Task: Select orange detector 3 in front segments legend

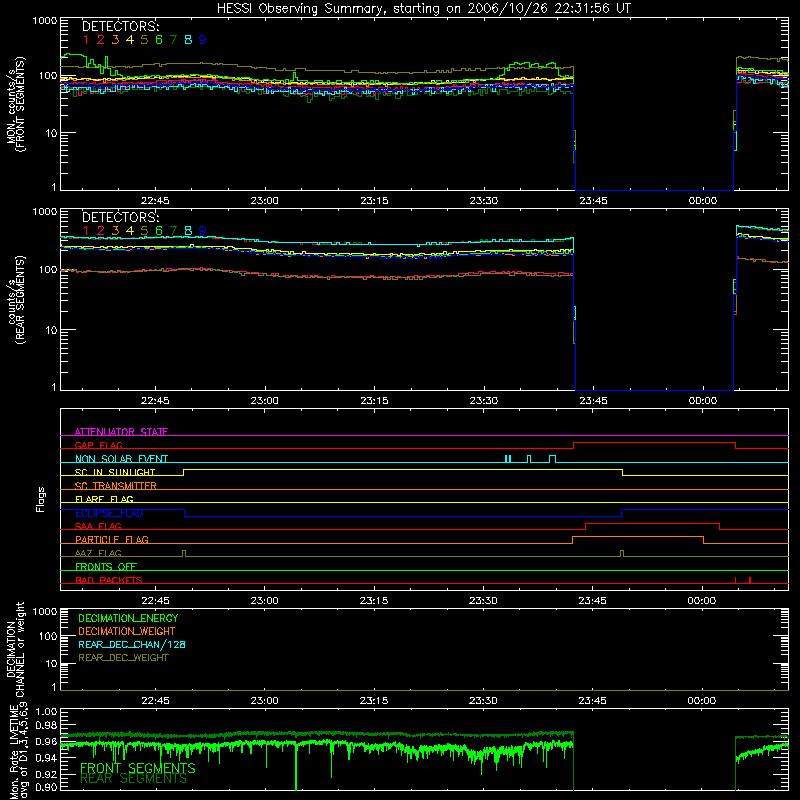Action: [x=115, y=40]
